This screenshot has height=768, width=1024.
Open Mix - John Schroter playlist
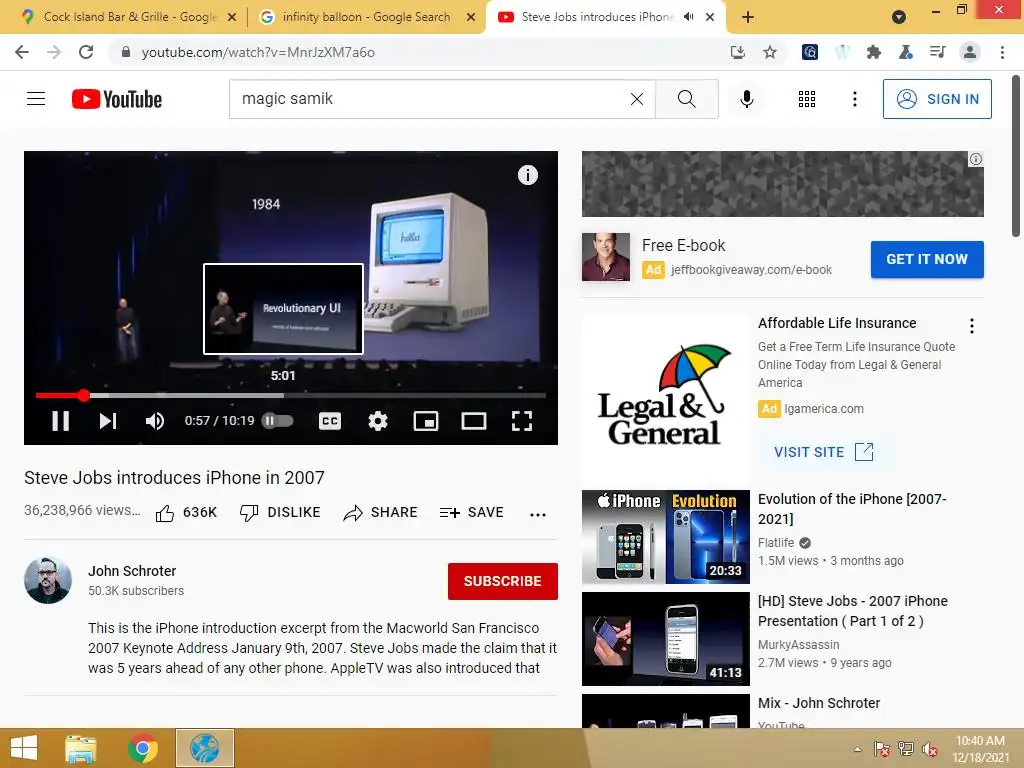tap(818, 703)
